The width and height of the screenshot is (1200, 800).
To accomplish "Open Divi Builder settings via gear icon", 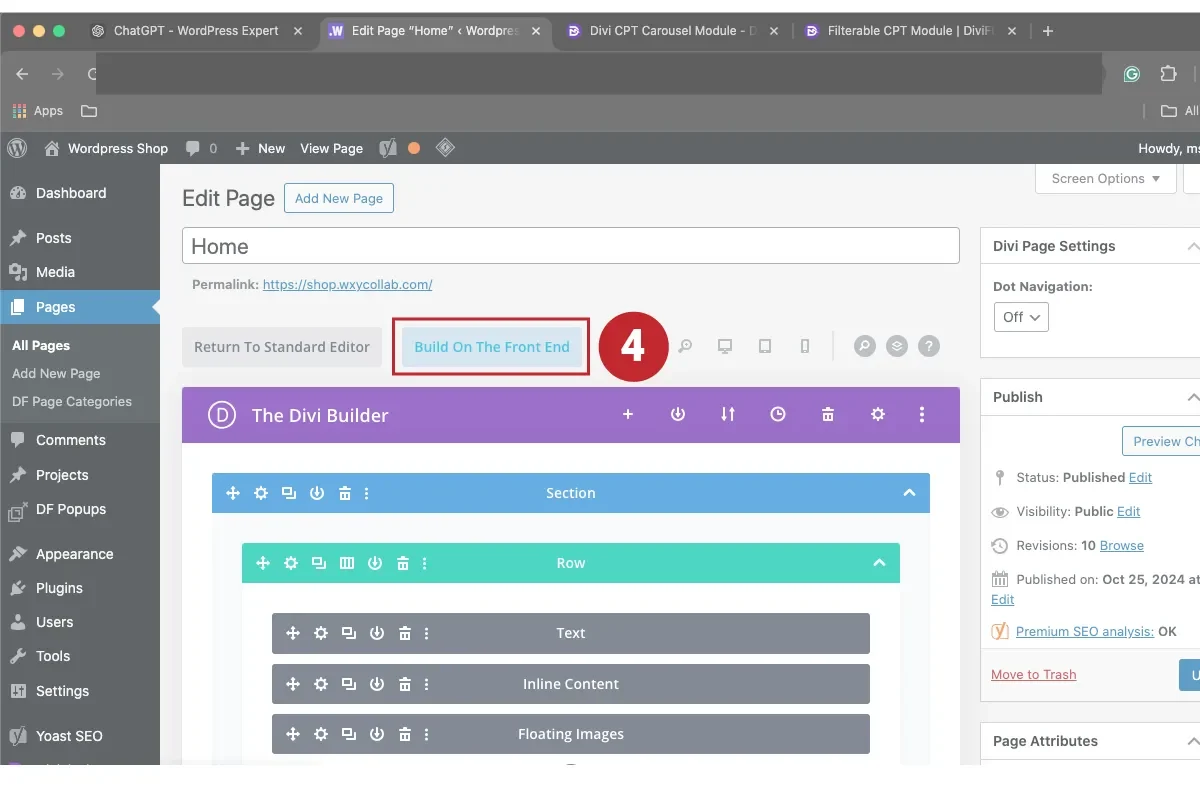I will [877, 414].
